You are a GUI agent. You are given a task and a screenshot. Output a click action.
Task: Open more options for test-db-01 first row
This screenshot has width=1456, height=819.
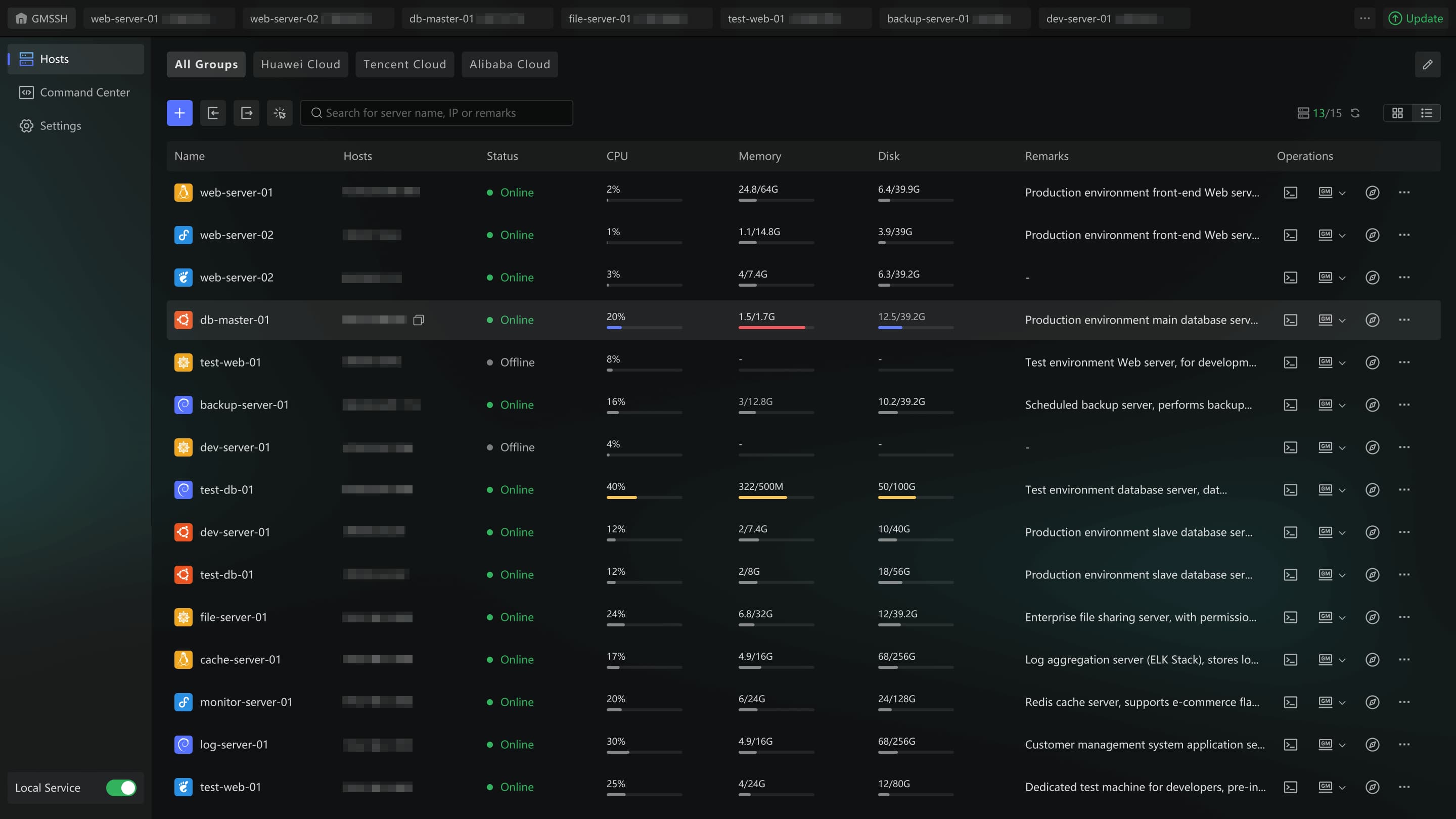(1404, 489)
